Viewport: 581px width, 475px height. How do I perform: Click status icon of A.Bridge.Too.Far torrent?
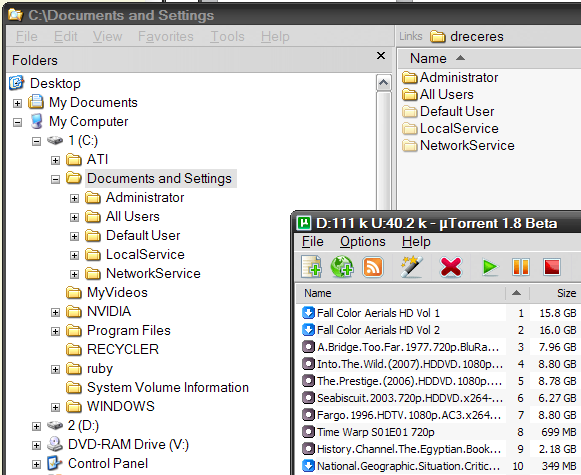pyautogui.click(x=308, y=347)
